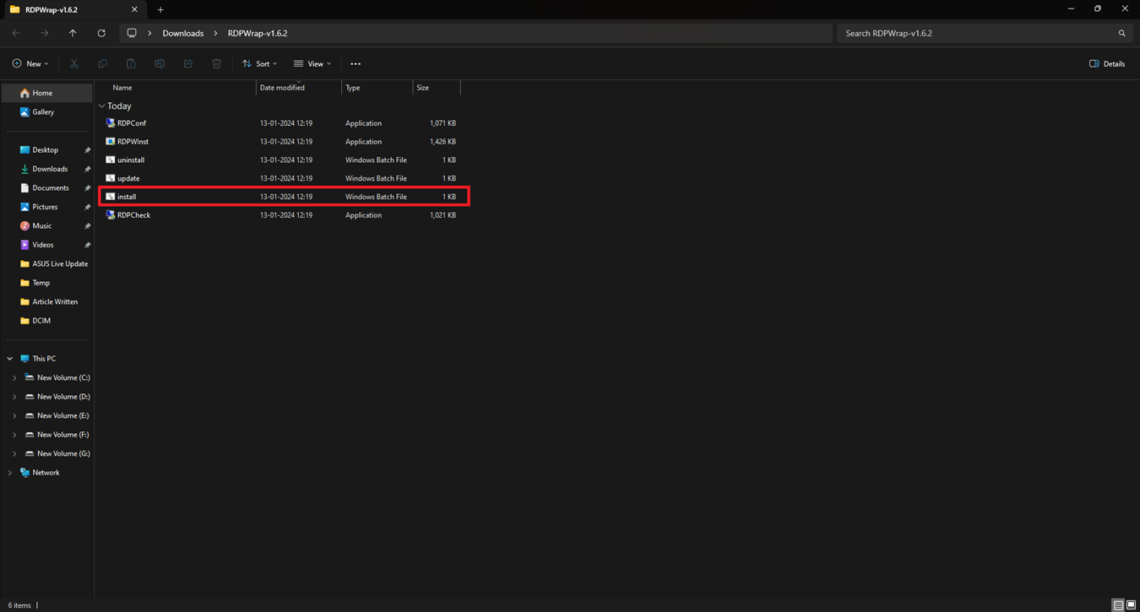This screenshot has width=1140, height=612.
Task: Open the See more toolbar menu
Action: click(355, 63)
